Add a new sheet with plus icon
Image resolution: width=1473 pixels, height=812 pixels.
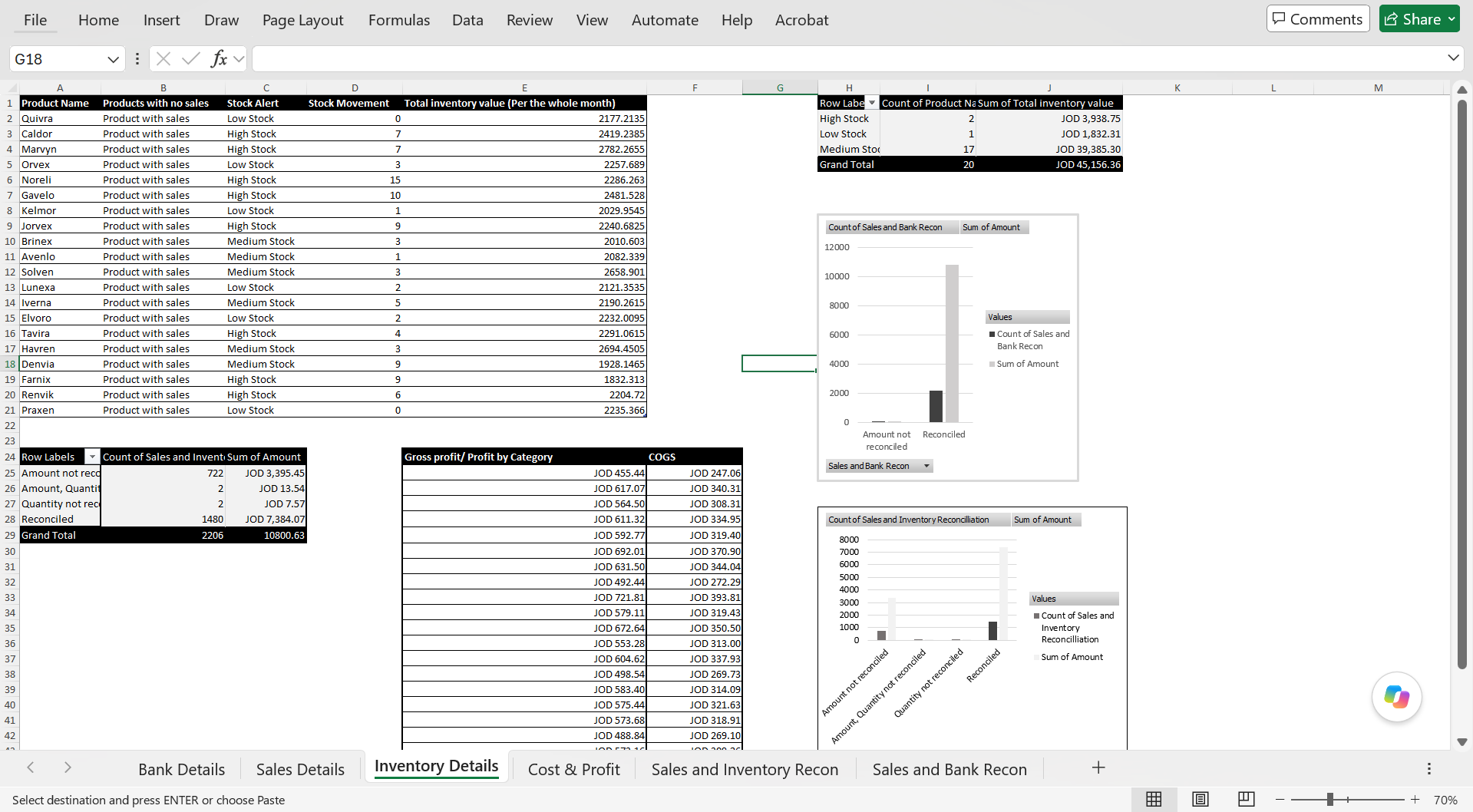coord(1098,767)
